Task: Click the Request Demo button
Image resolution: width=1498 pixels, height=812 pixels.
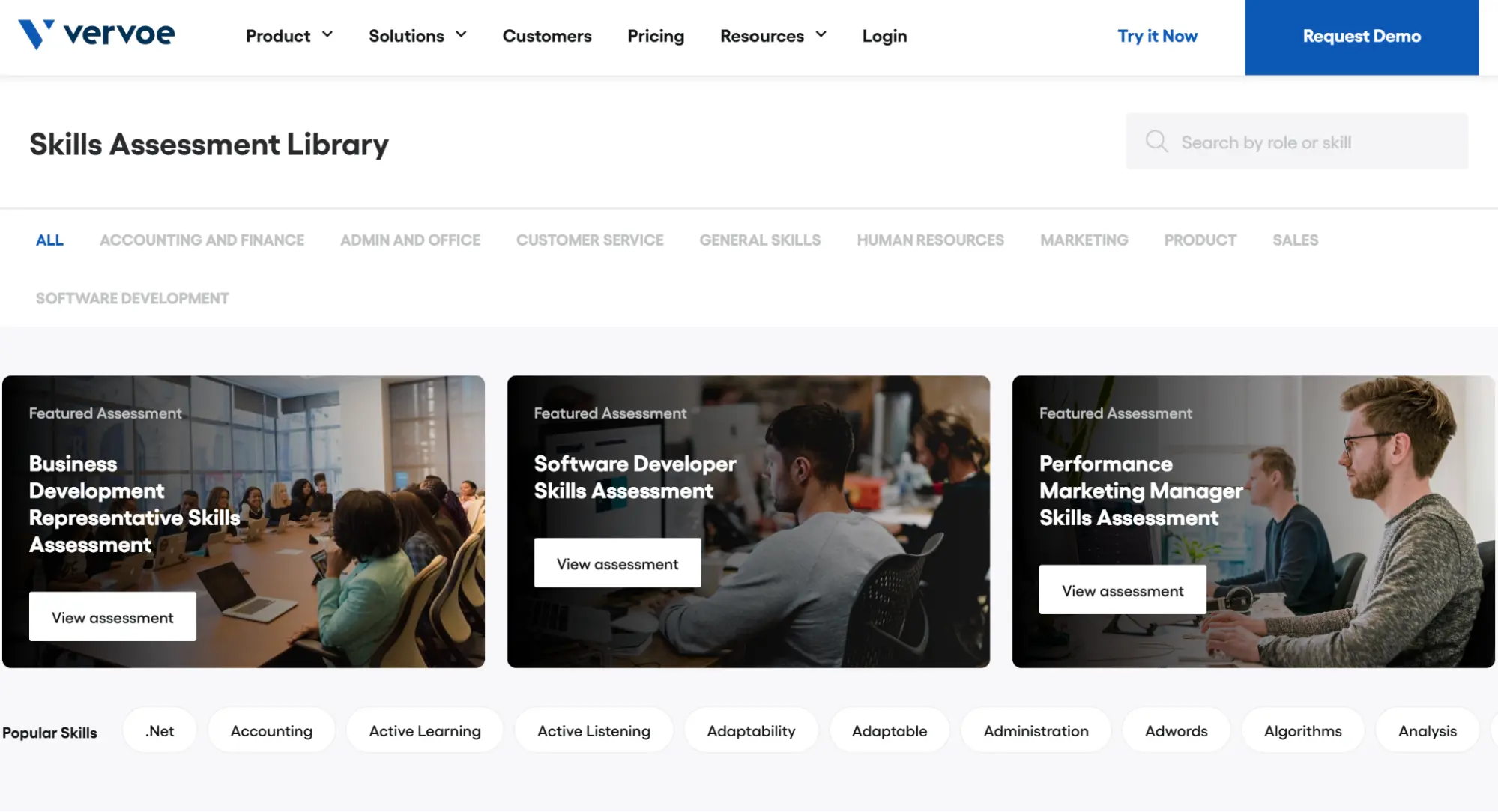Action: pyautogui.click(x=1362, y=36)
